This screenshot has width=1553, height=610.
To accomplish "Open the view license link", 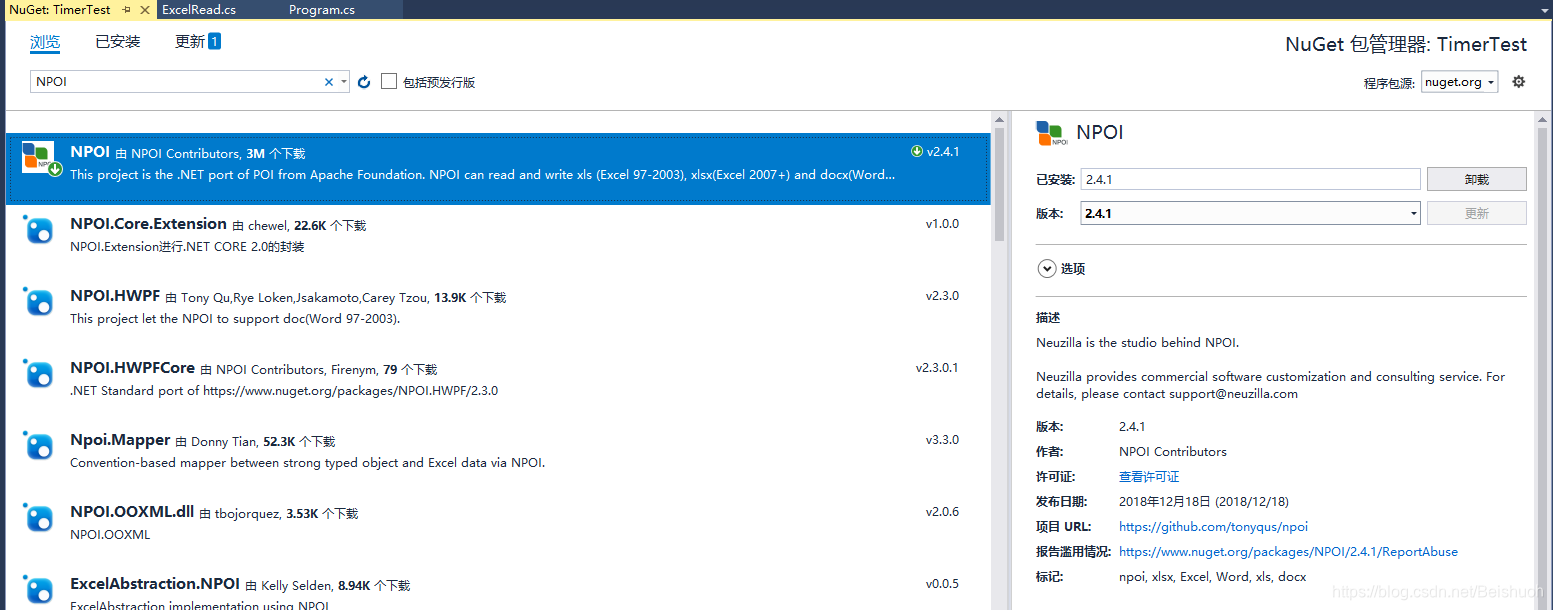I will [x=1149, y=477].
